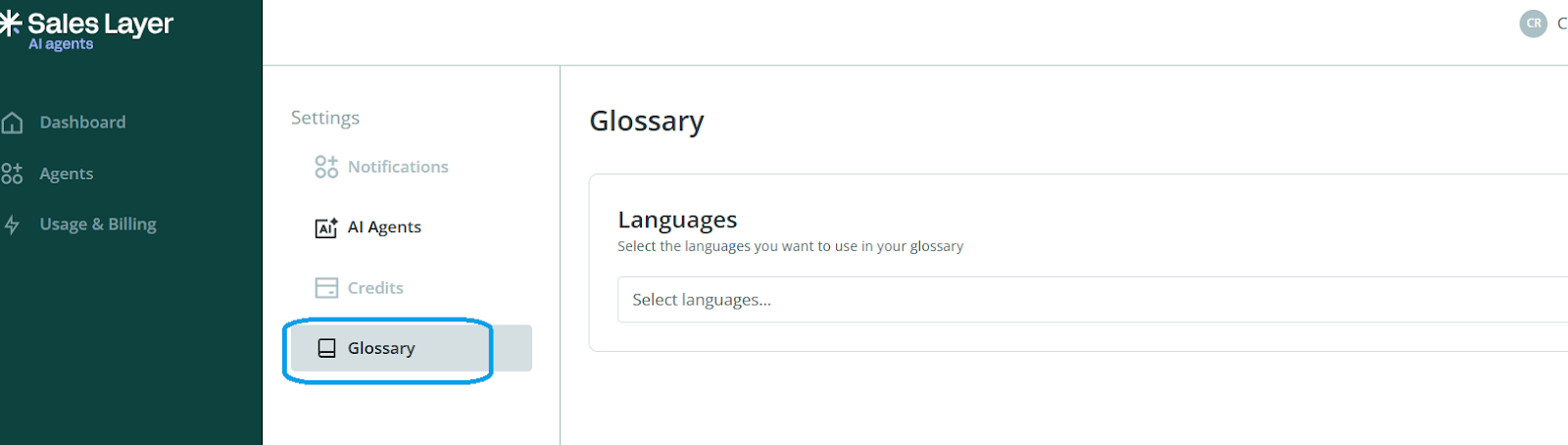This screenshot has height=445, width=1568.
Task: Click the AI Agents sparkle icon
Action: coord(326,227)
